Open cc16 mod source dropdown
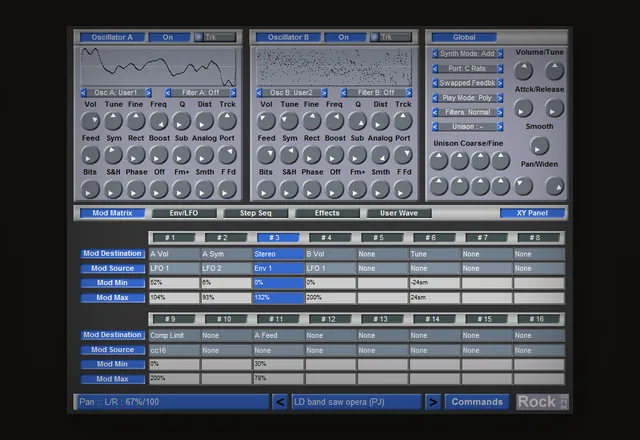 [174, 350]
